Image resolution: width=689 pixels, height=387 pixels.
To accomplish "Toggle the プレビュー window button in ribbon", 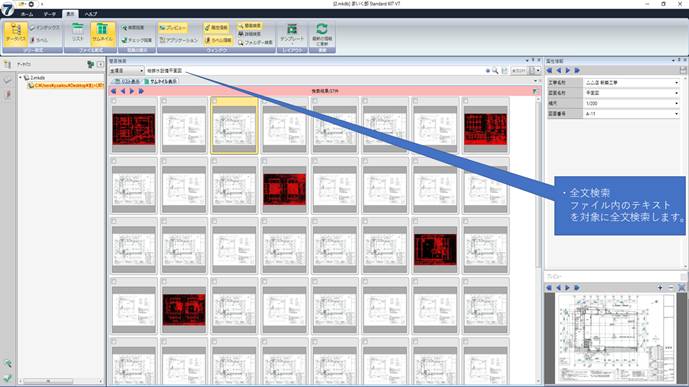I will coord(173,28).
